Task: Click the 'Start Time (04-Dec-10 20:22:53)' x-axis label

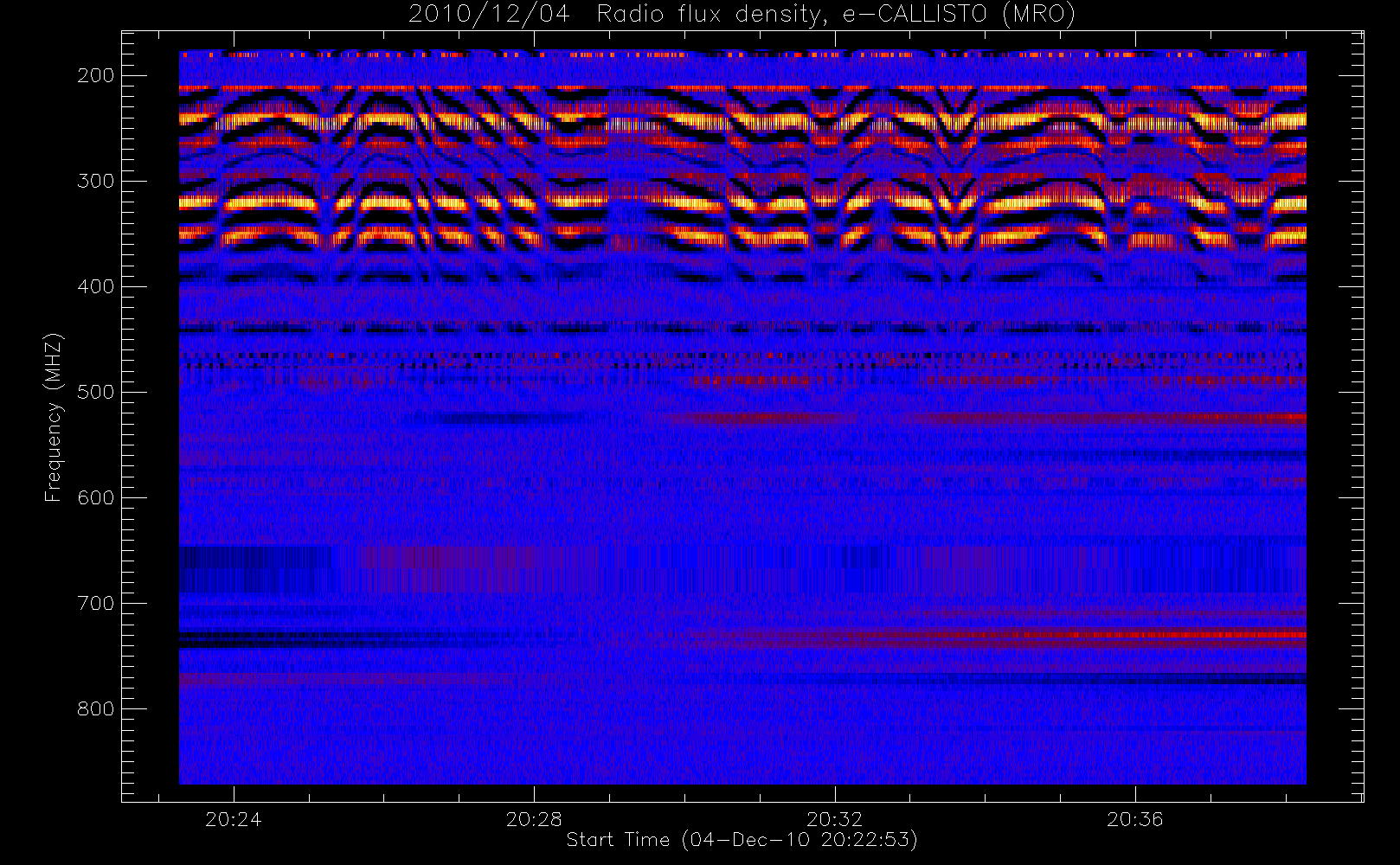Action: [x=742, y=840]
